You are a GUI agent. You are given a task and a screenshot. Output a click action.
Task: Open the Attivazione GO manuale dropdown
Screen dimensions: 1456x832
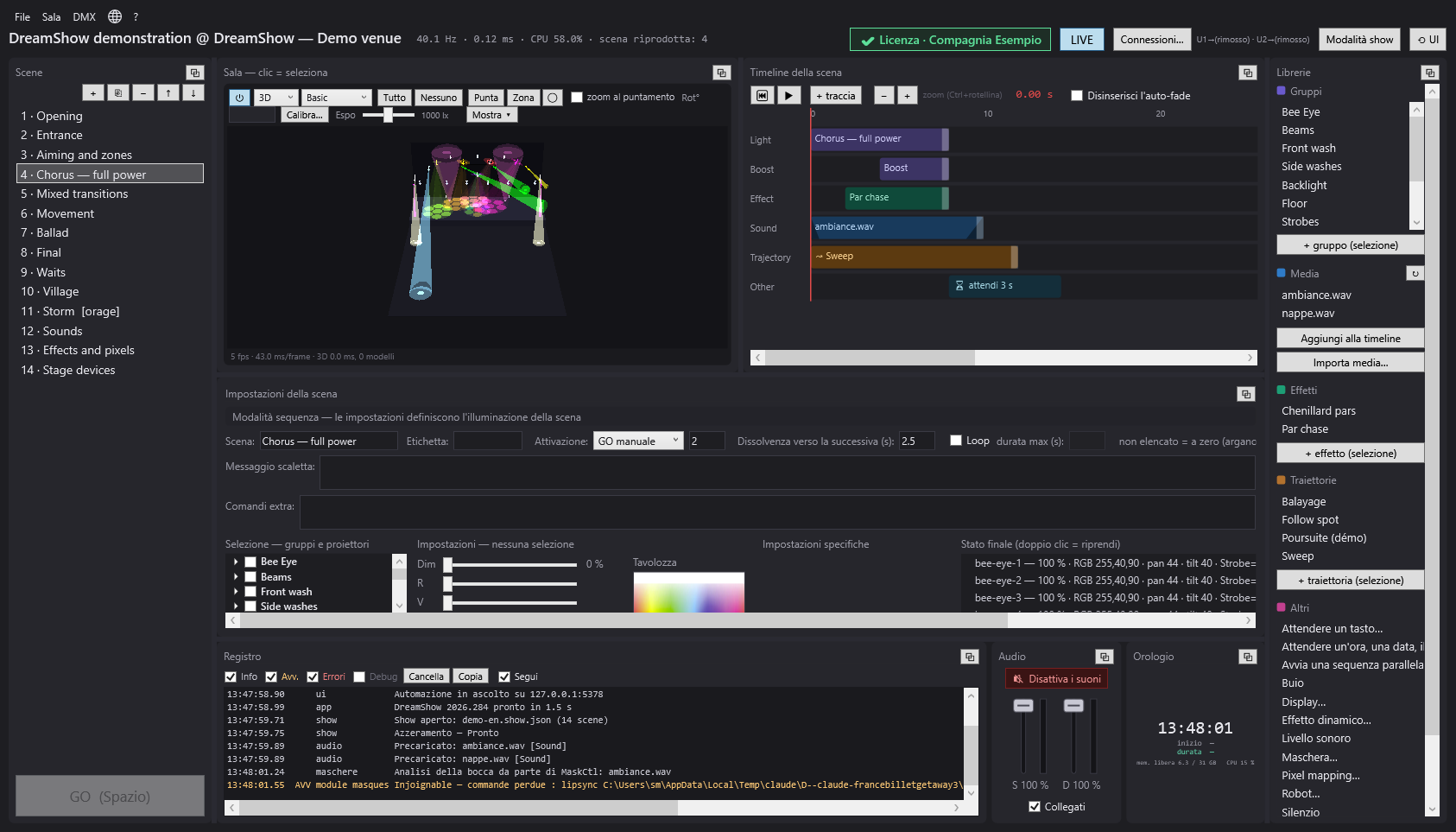(638, 441)
